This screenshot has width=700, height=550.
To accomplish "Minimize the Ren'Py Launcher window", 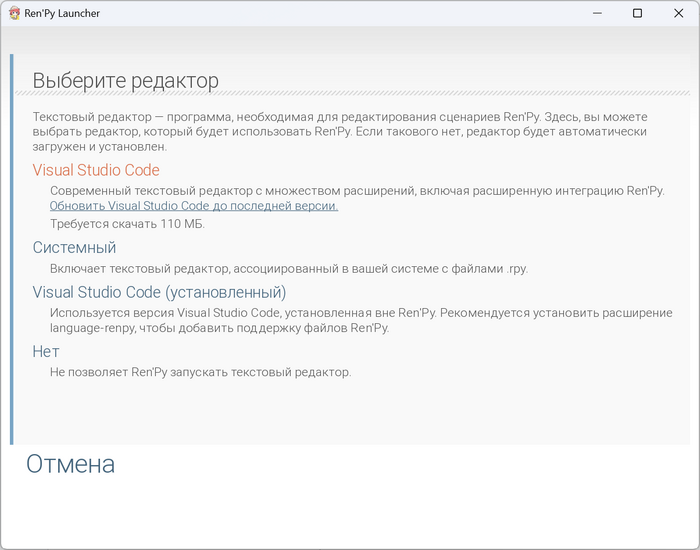I will tap(596, 13).
